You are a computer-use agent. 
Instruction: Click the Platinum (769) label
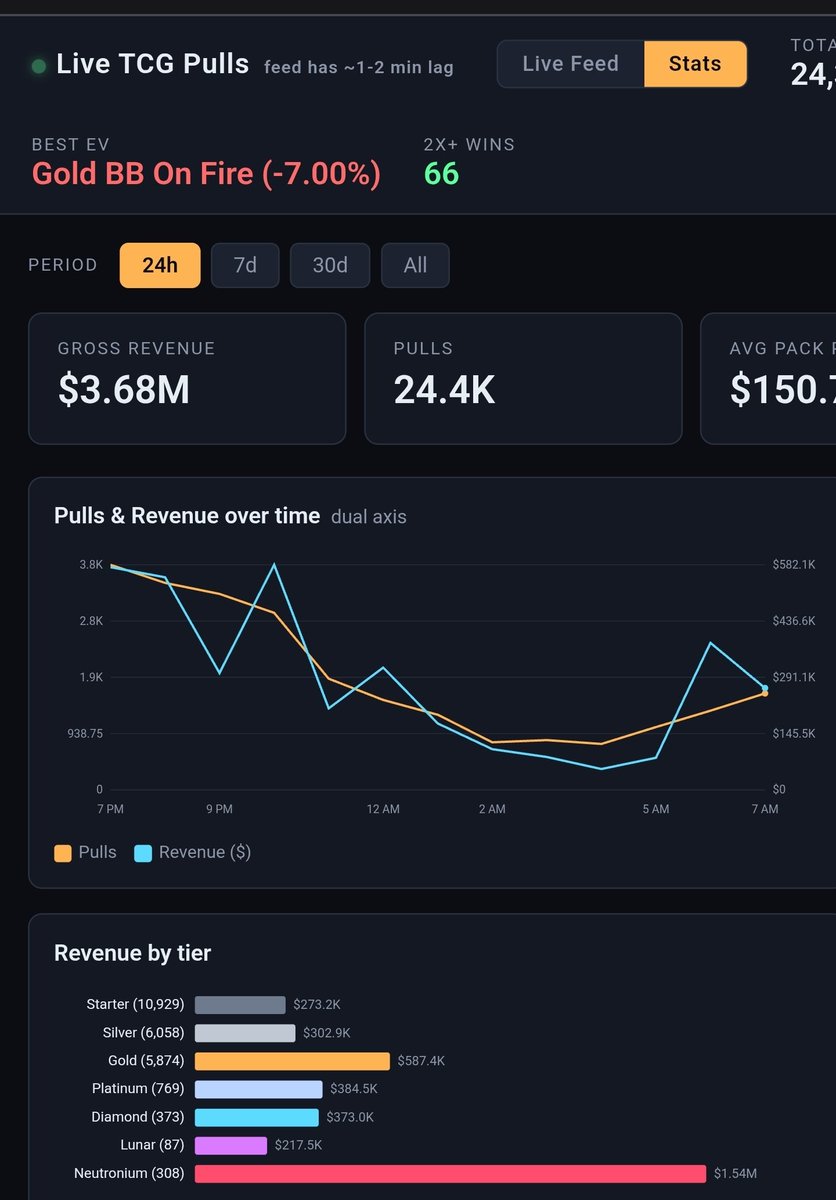tap(136, 1089)
